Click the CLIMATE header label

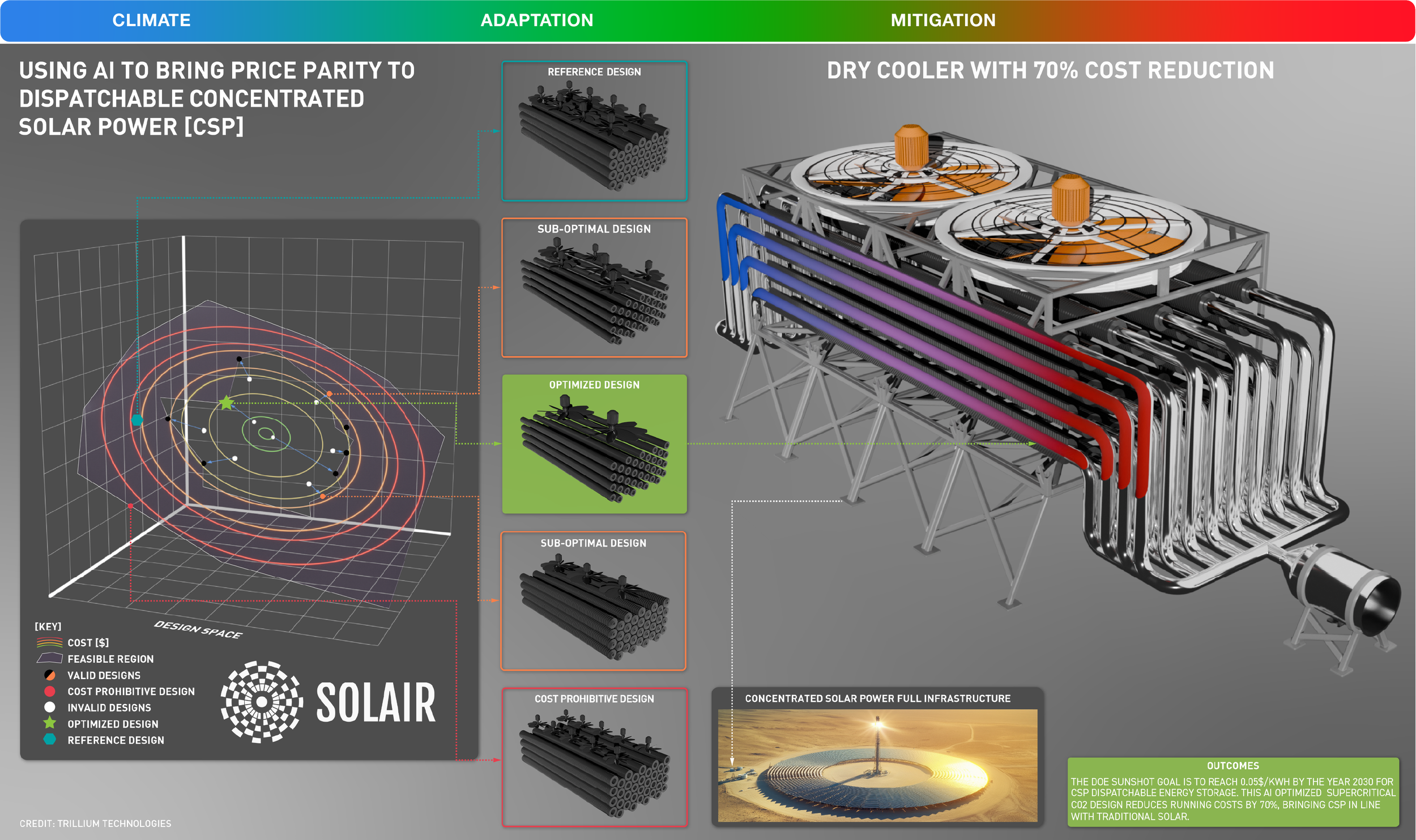pyautogui.click(x=151, y=20)
